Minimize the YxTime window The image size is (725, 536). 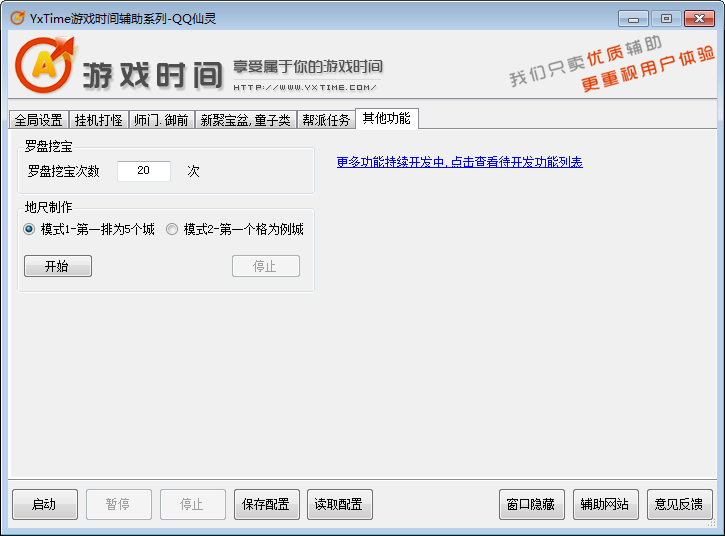coord(632,18)
